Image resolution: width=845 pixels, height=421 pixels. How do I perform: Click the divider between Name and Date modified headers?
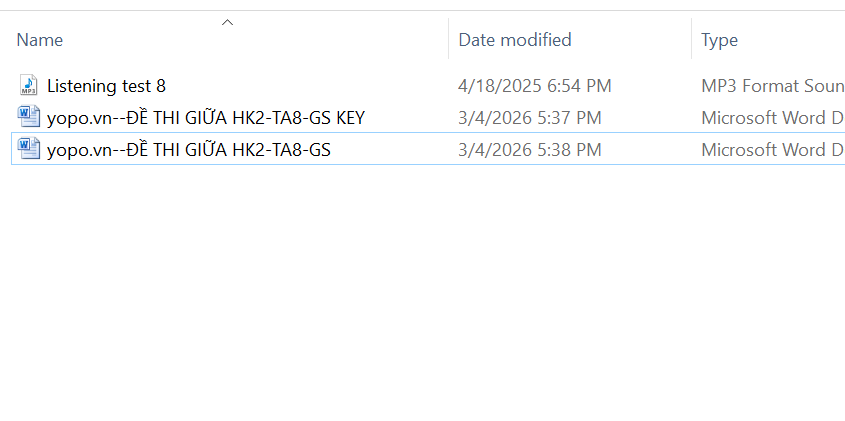tap(448, 40)
